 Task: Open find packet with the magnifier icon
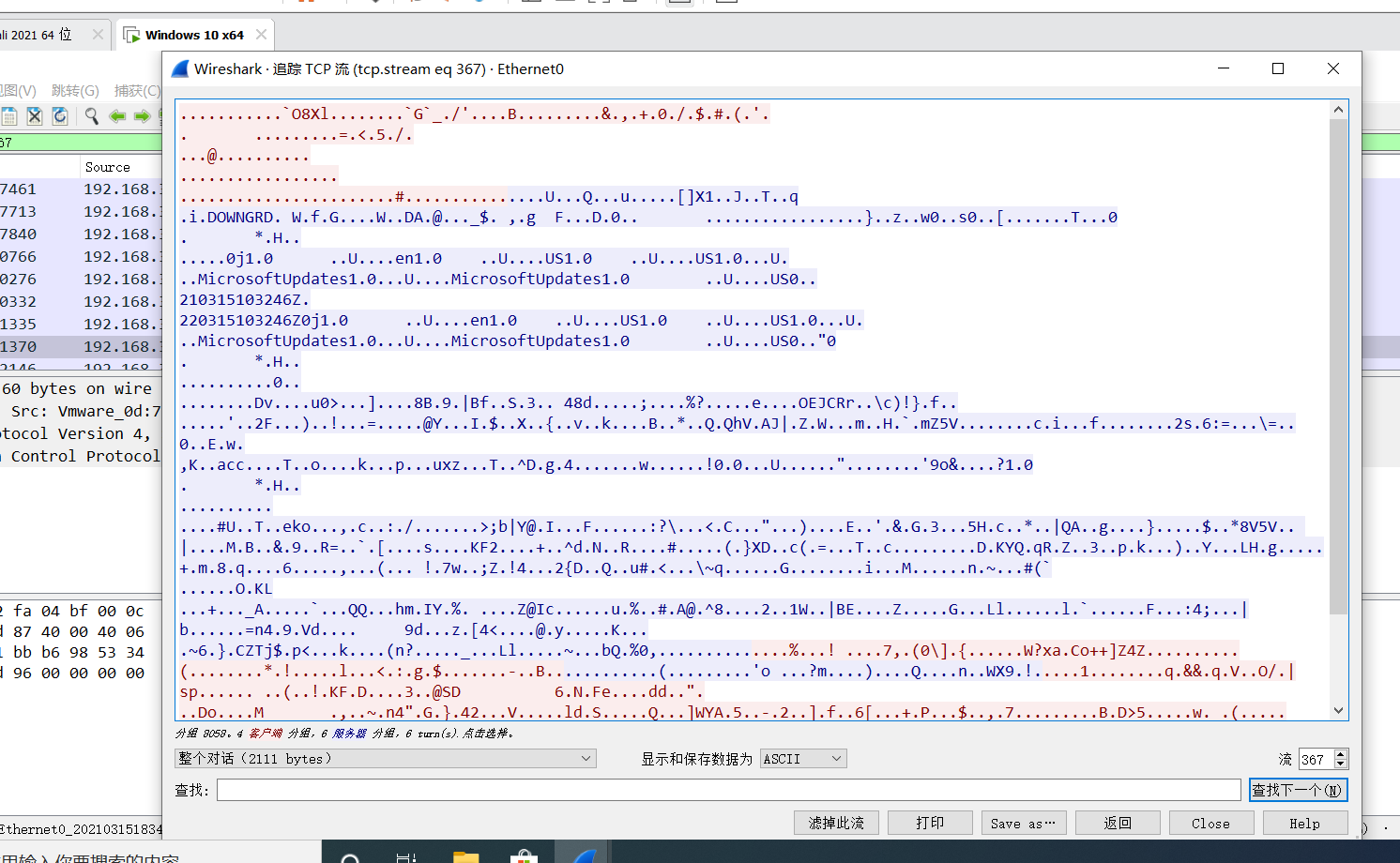[91, 115]
